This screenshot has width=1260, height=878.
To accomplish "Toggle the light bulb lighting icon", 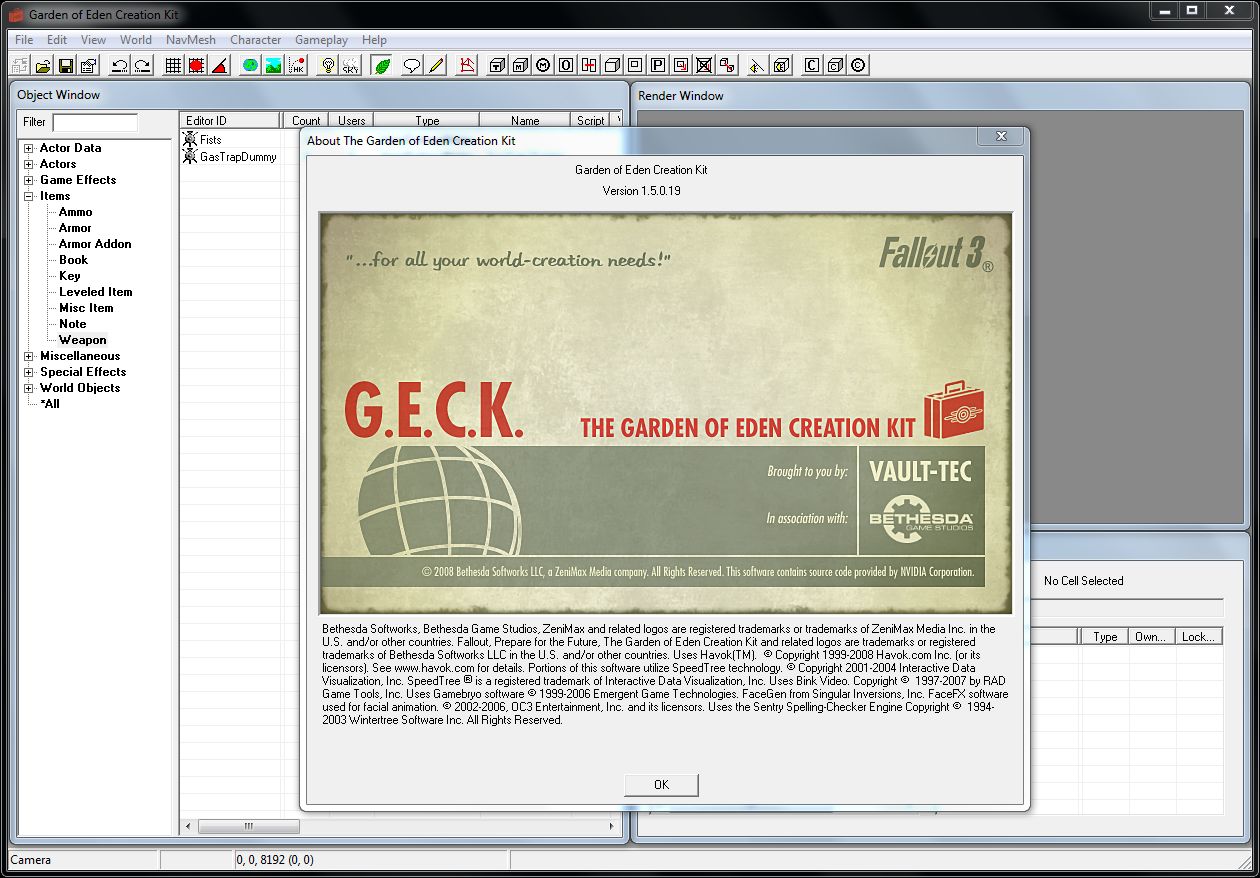I will point(327,66).
